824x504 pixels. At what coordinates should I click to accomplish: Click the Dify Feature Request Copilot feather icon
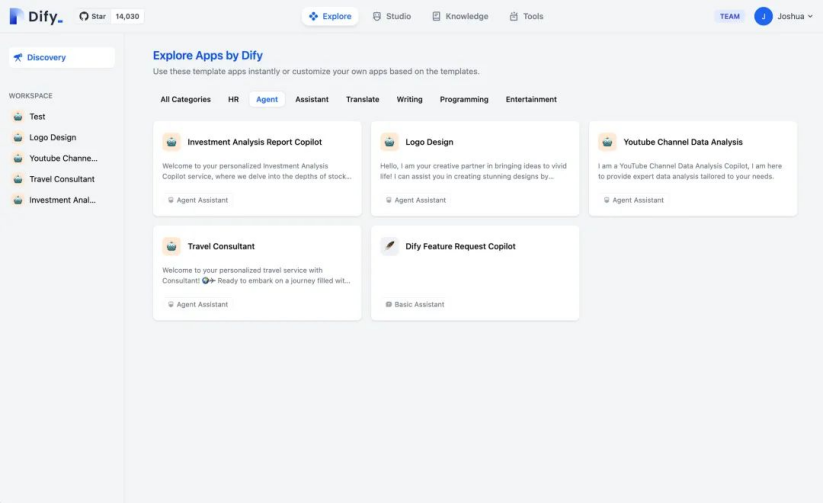[390, 246]
